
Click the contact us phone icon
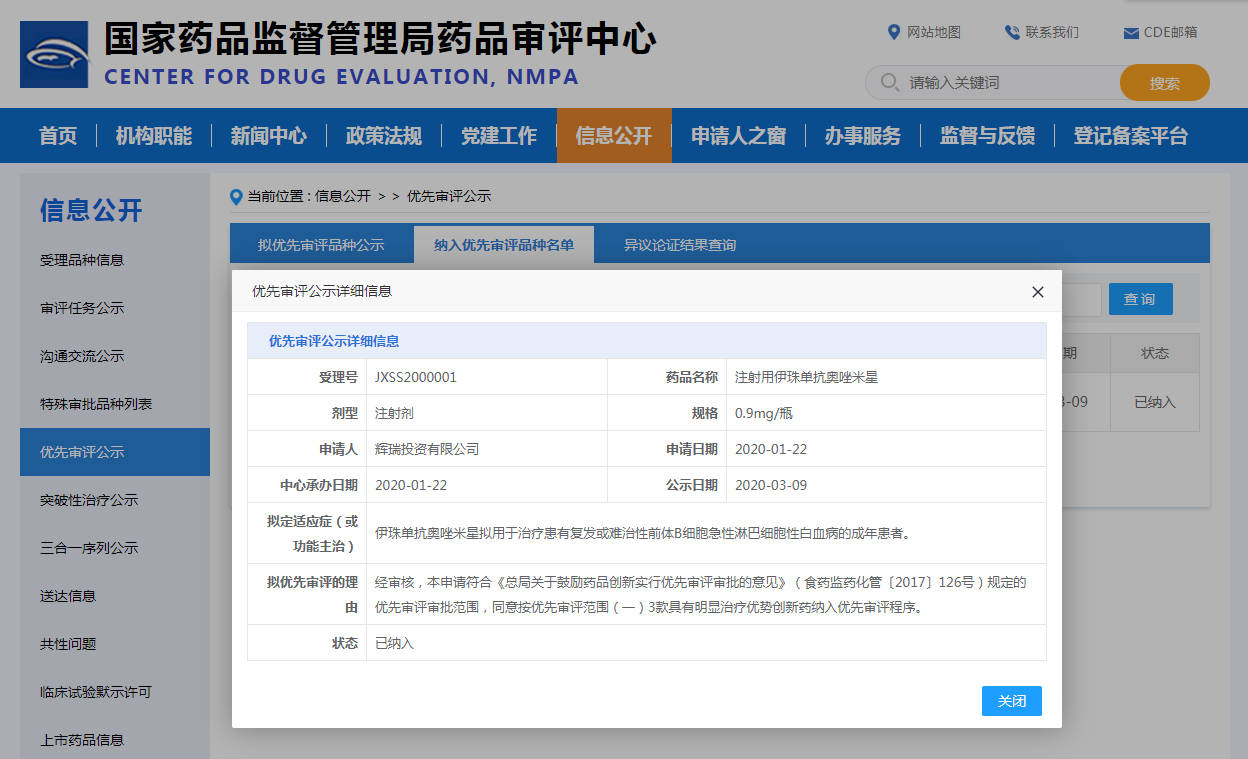[x=1012, y=32]
